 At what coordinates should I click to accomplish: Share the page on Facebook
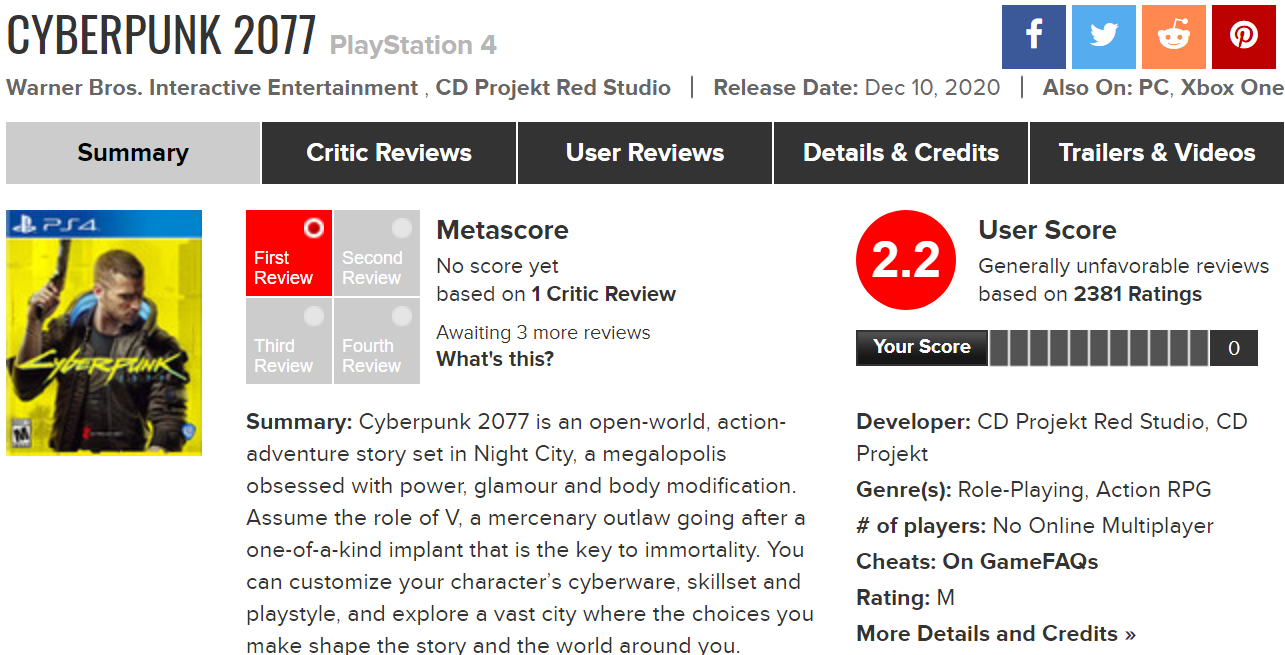pyautogui.click(x=1033, y=37)
